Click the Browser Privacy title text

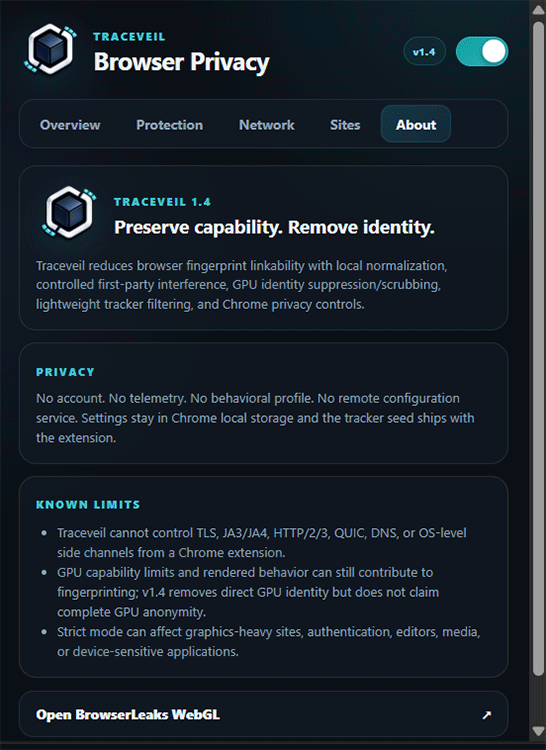181,62
